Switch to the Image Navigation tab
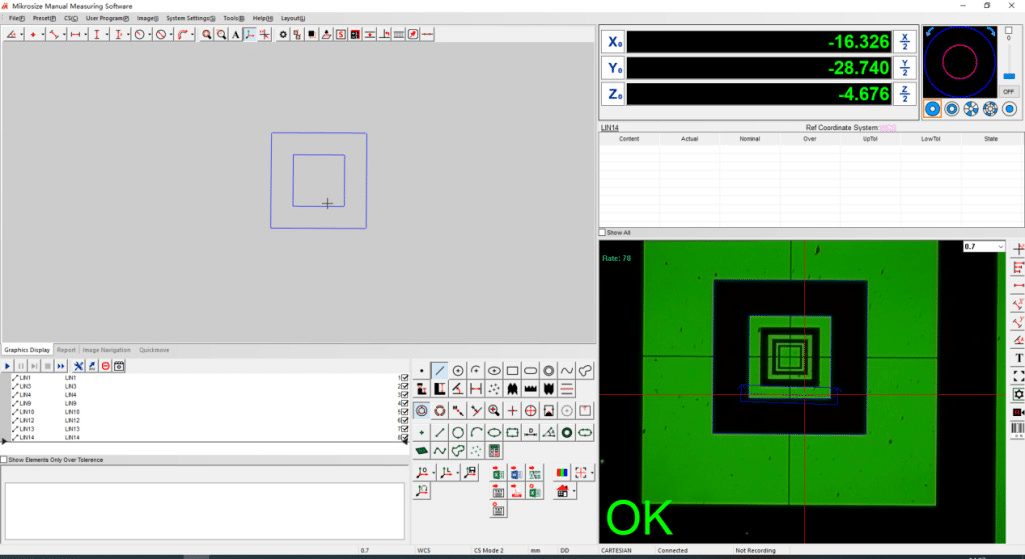 pos(107,350)
